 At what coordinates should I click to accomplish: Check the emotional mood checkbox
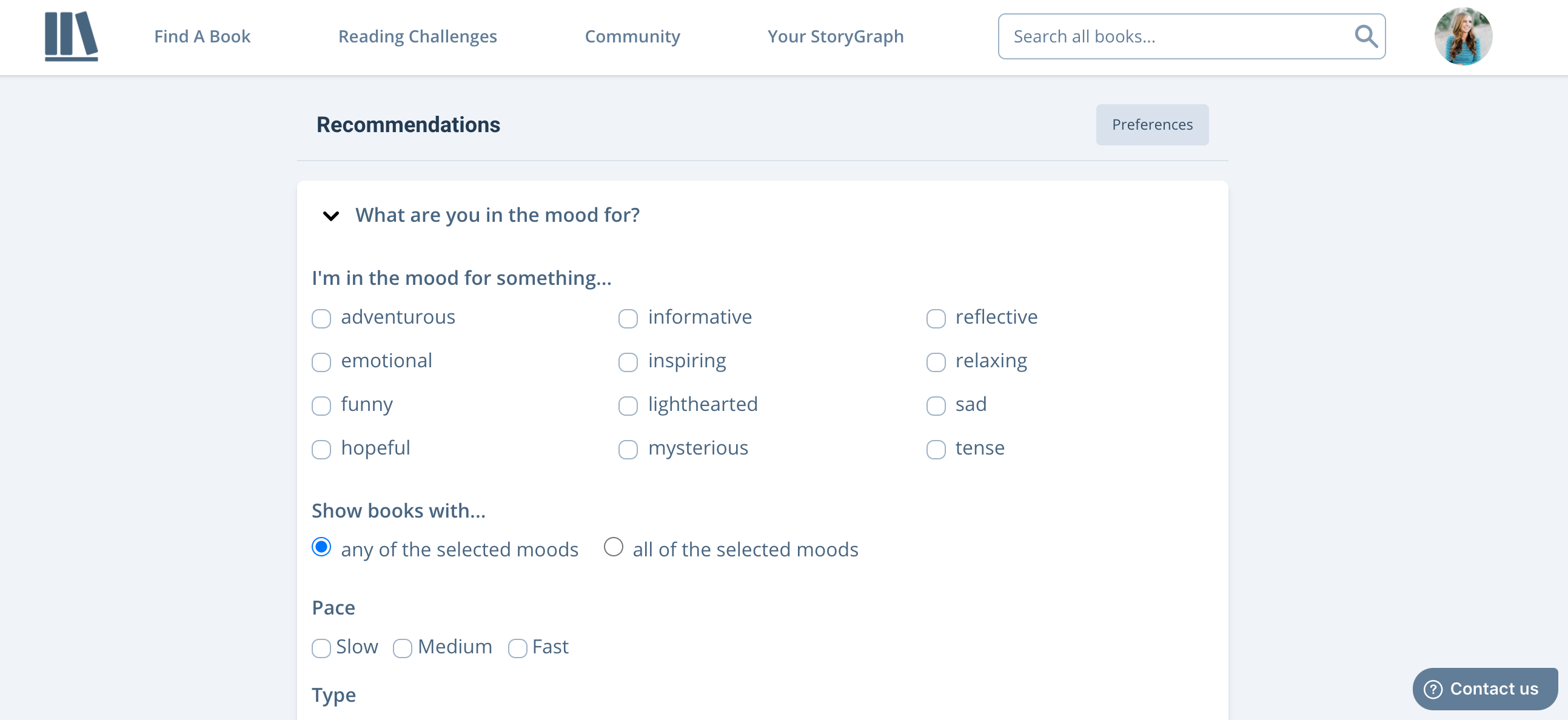coord(321,362)
